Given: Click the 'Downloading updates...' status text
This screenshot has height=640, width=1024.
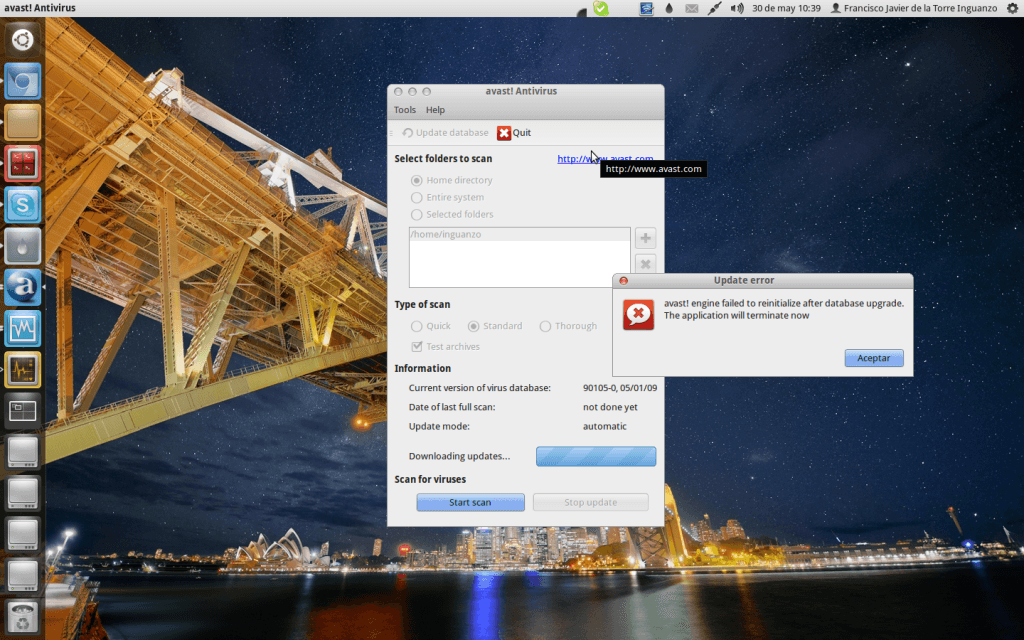Looking at the screenshot, I should [x=459, y=456].
